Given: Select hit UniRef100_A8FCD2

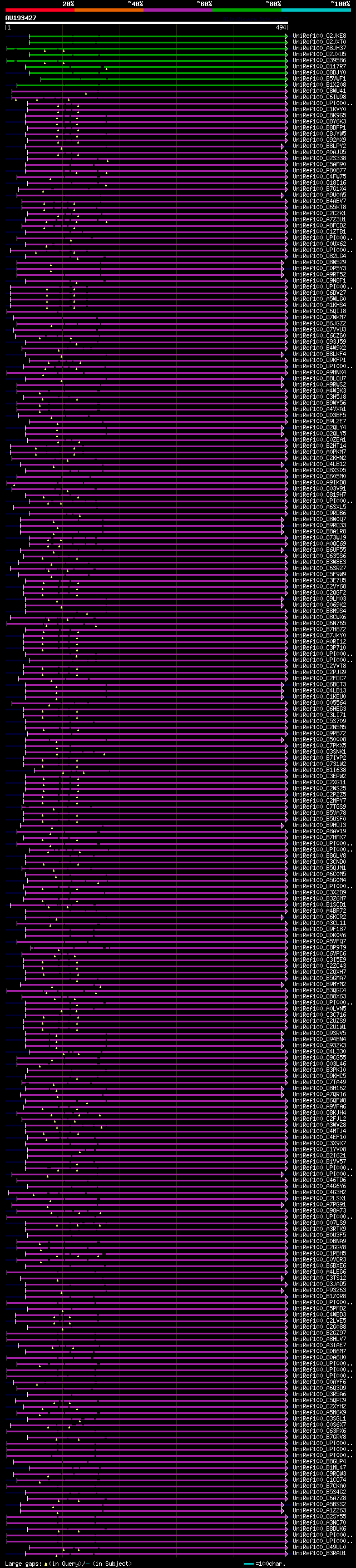Looking at the screenshot, I should click(319, 225).
